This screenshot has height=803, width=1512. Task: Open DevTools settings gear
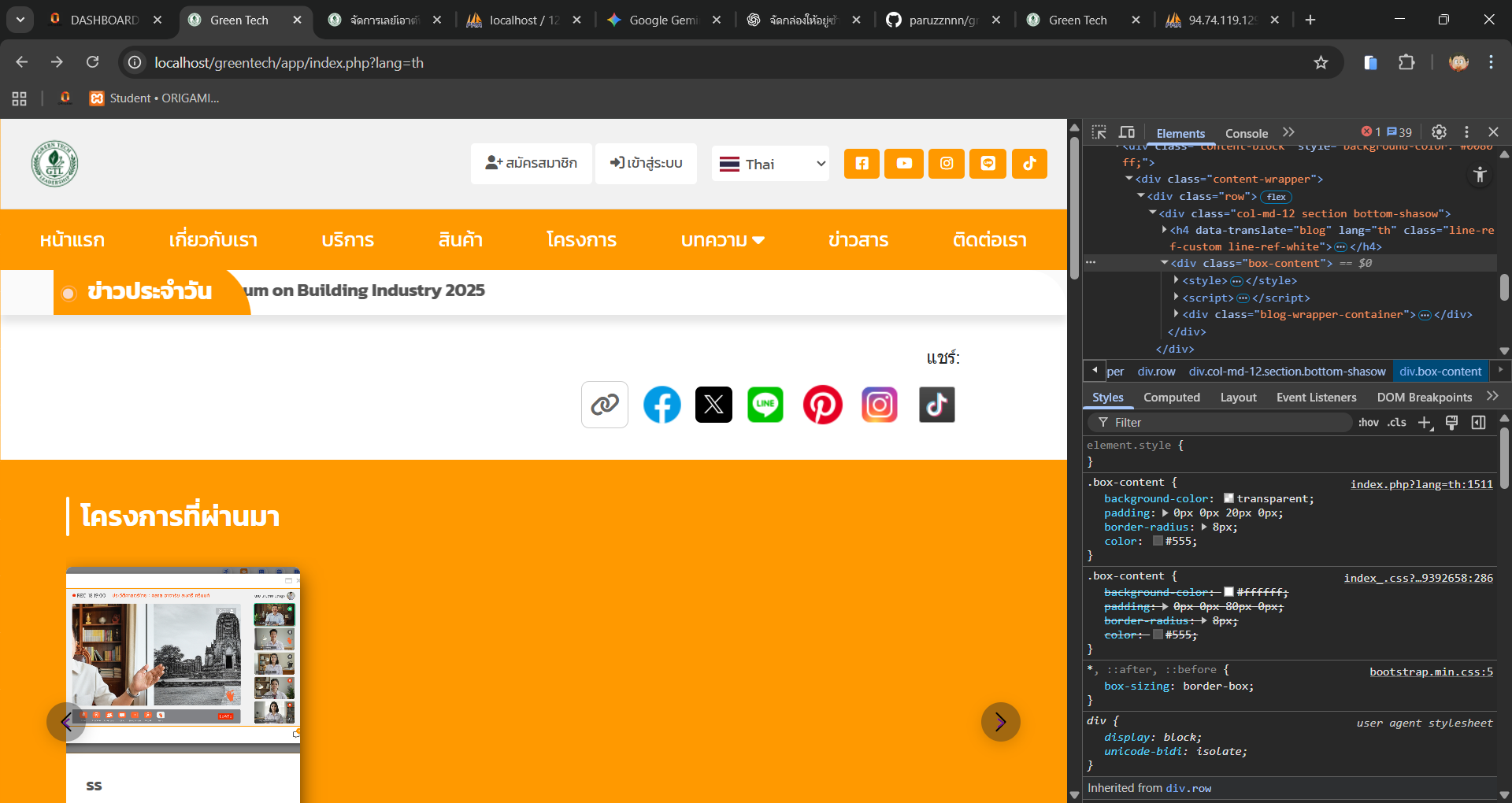click(x=1439, y=132)
